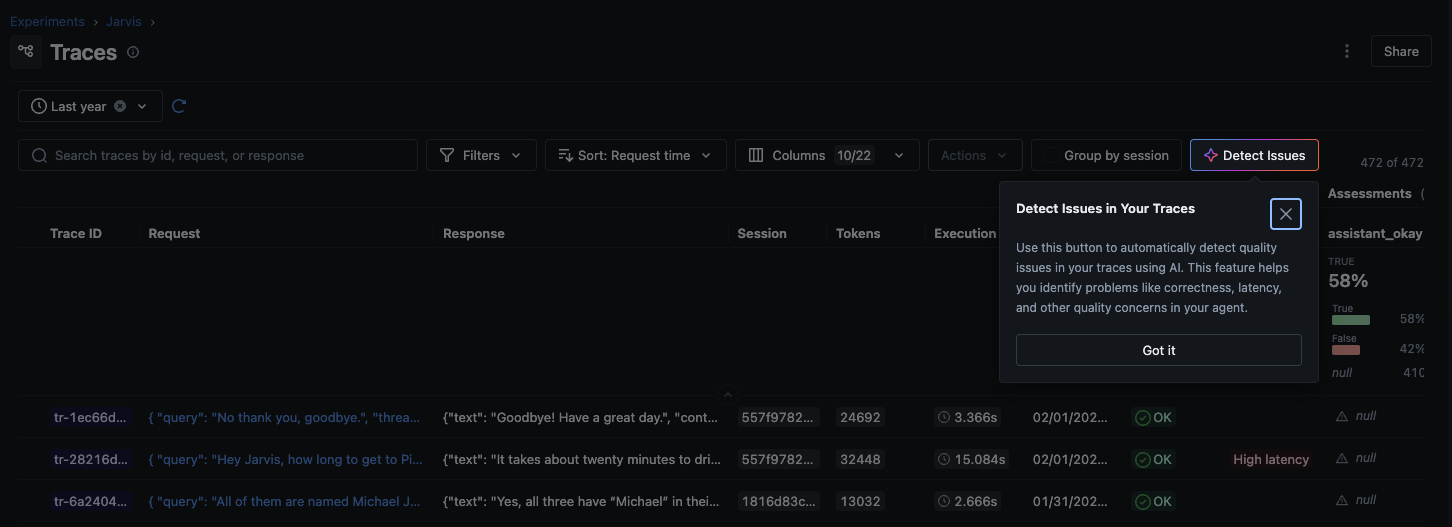Viewport: 1452px width, 527px height.
Task: Close the Detect Issues popover with X
Action: tap(1285, 214)
